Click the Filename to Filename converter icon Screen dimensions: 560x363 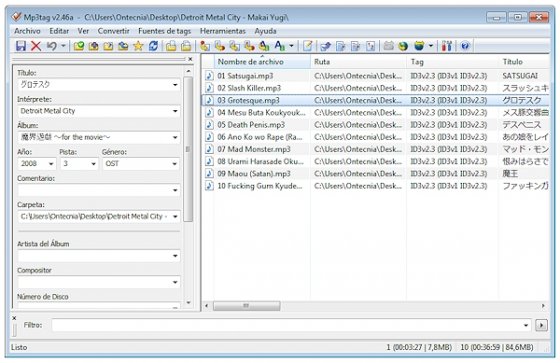(x=235, y=46)
